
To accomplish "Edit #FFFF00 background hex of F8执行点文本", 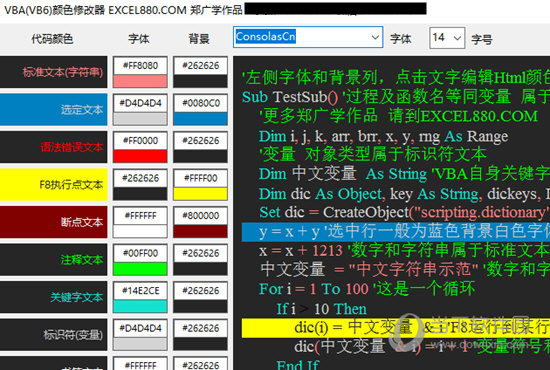I will (x=201, y=178).
